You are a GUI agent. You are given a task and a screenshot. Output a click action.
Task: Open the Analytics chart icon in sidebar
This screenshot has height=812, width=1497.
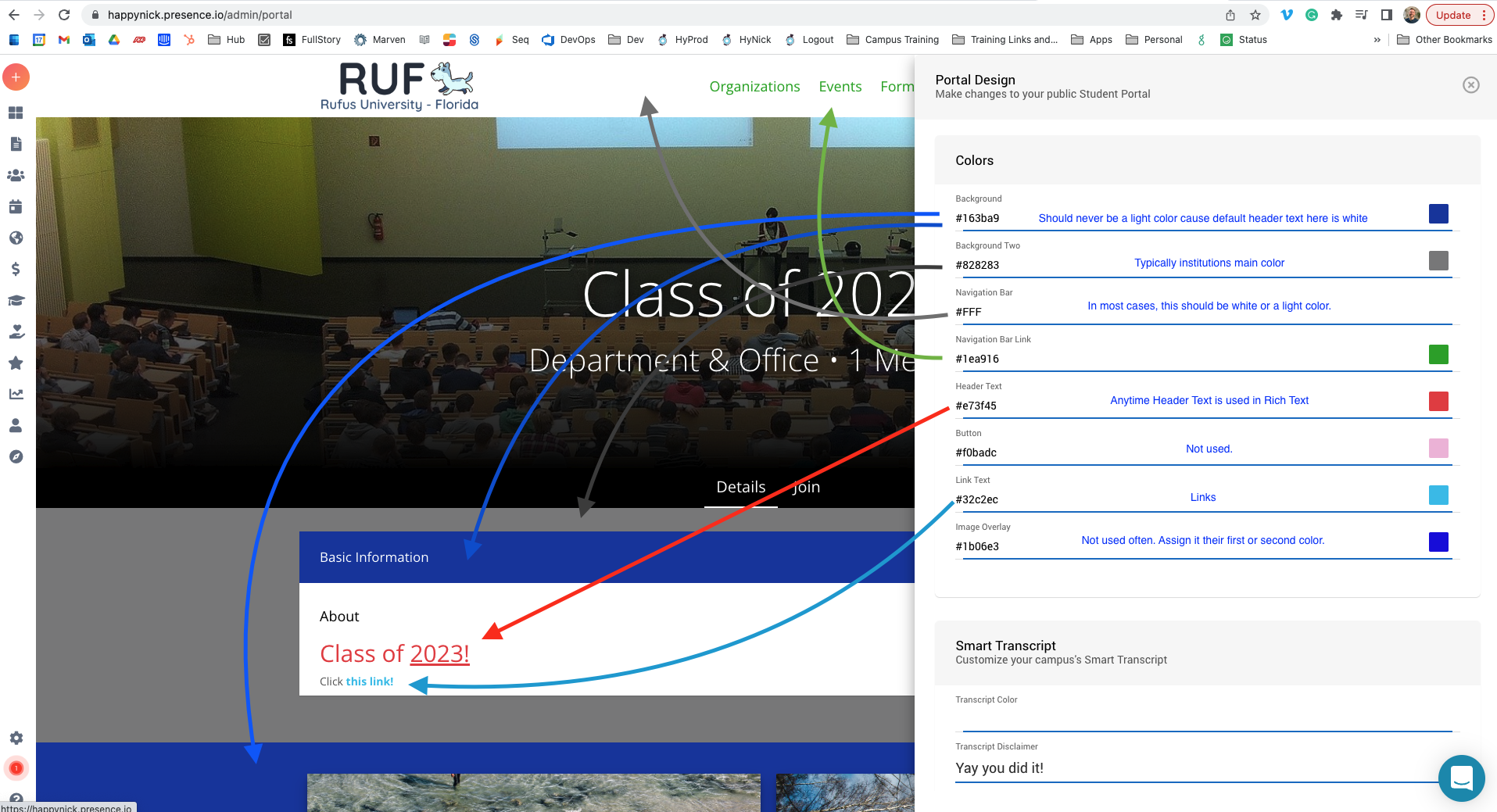pos(16,394)
